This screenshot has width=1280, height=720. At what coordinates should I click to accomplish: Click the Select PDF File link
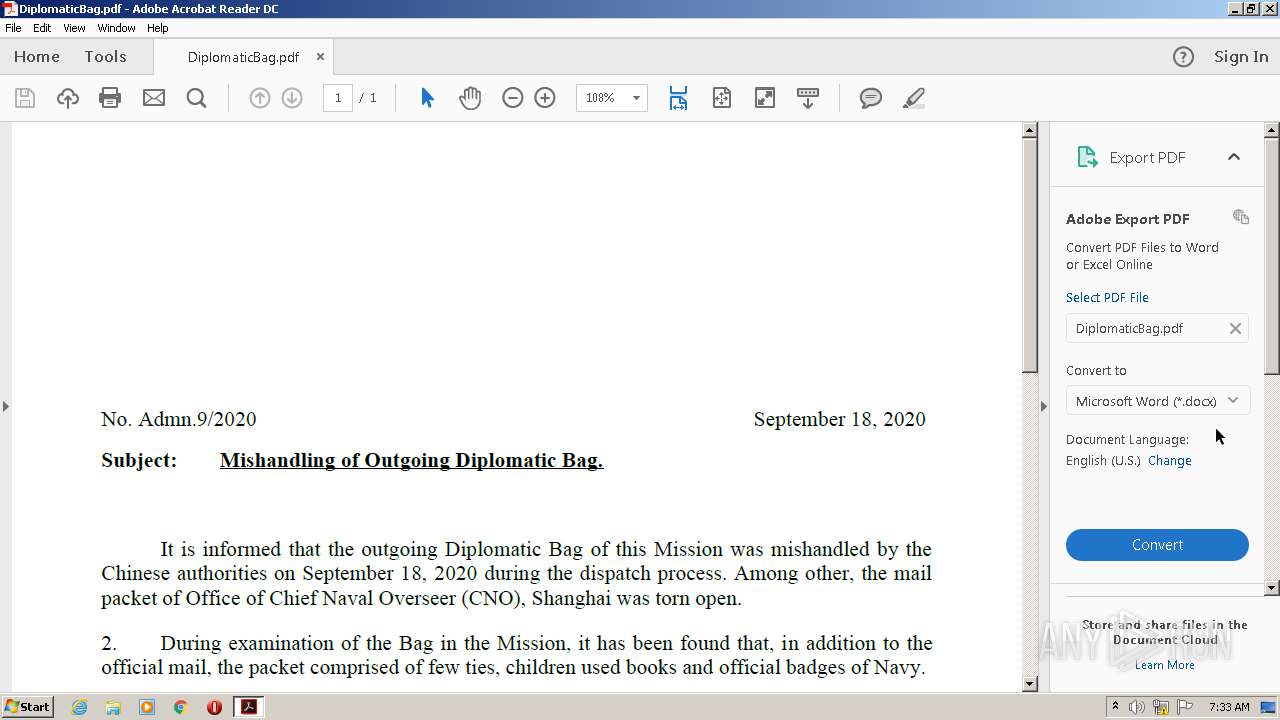click(x=1107, y=297)
